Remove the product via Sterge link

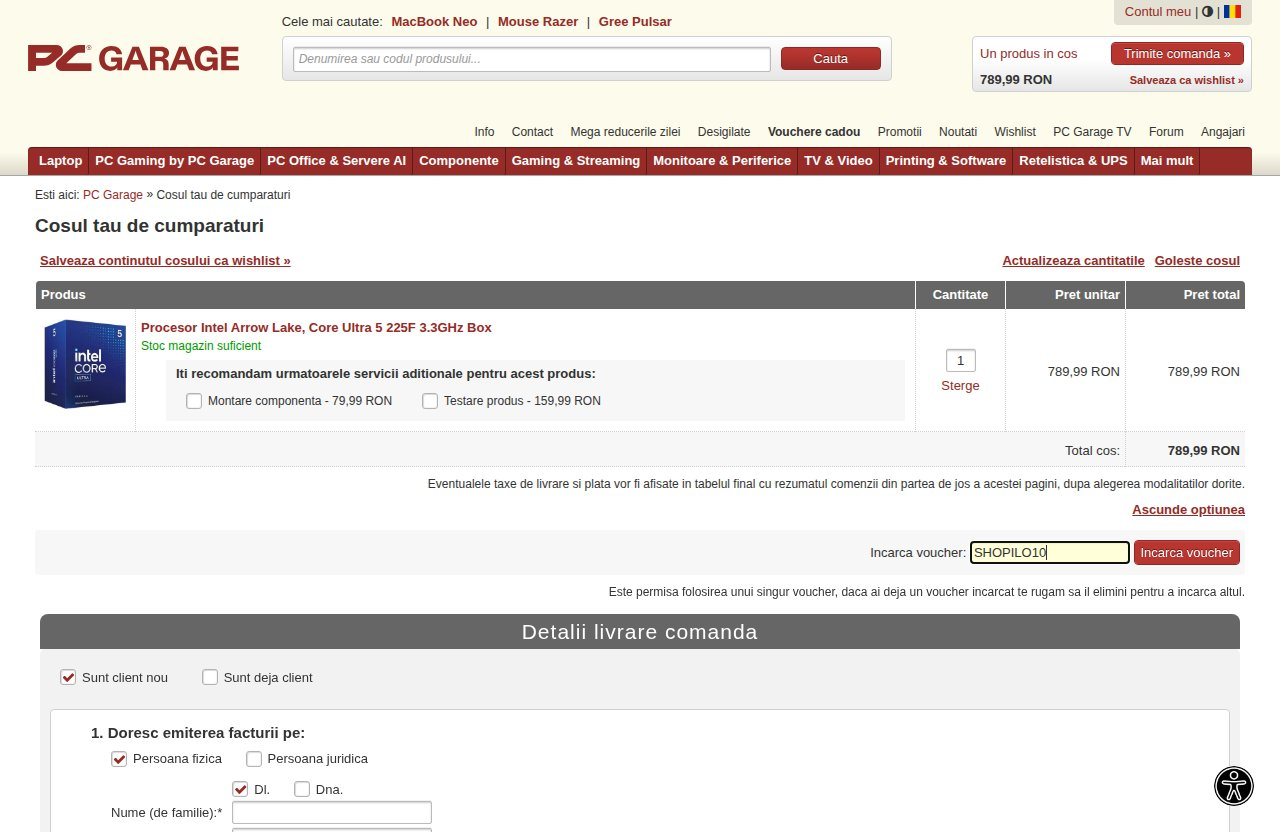click(x=960, y=386)
